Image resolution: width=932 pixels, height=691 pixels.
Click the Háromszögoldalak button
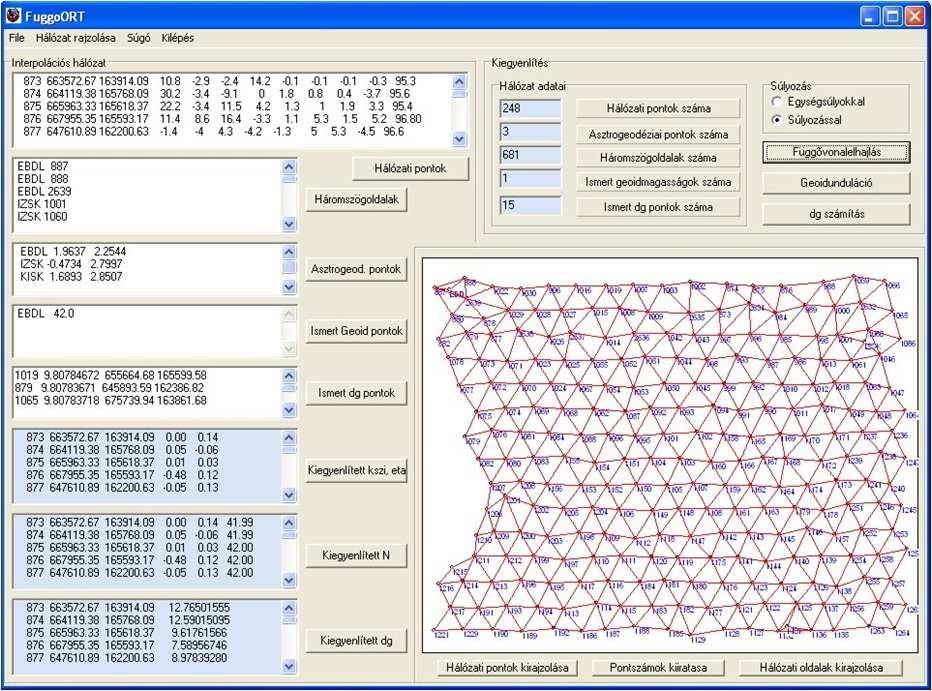tap(357, 200)
